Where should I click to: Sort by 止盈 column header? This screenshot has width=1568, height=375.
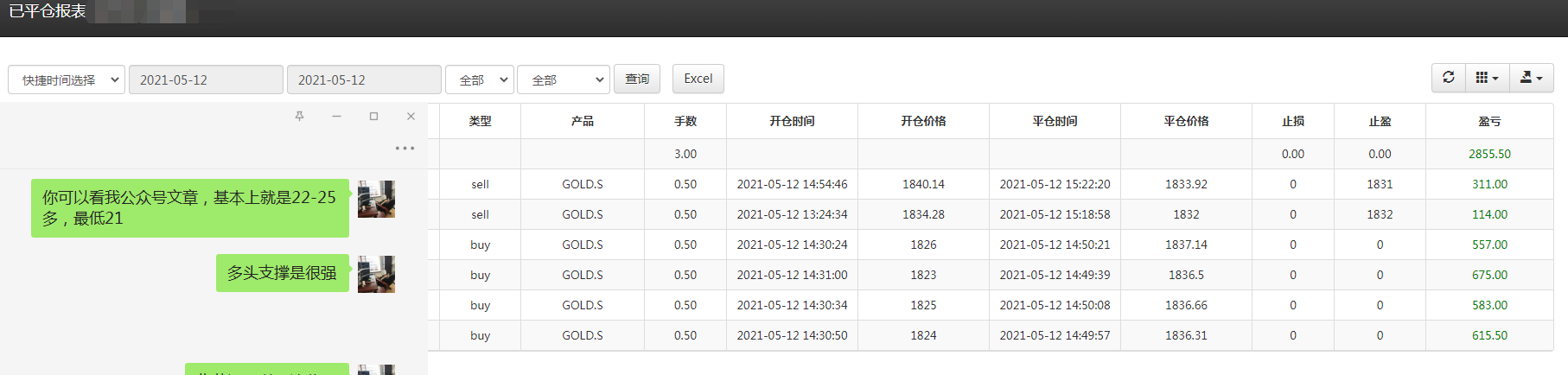[1380, 121]
